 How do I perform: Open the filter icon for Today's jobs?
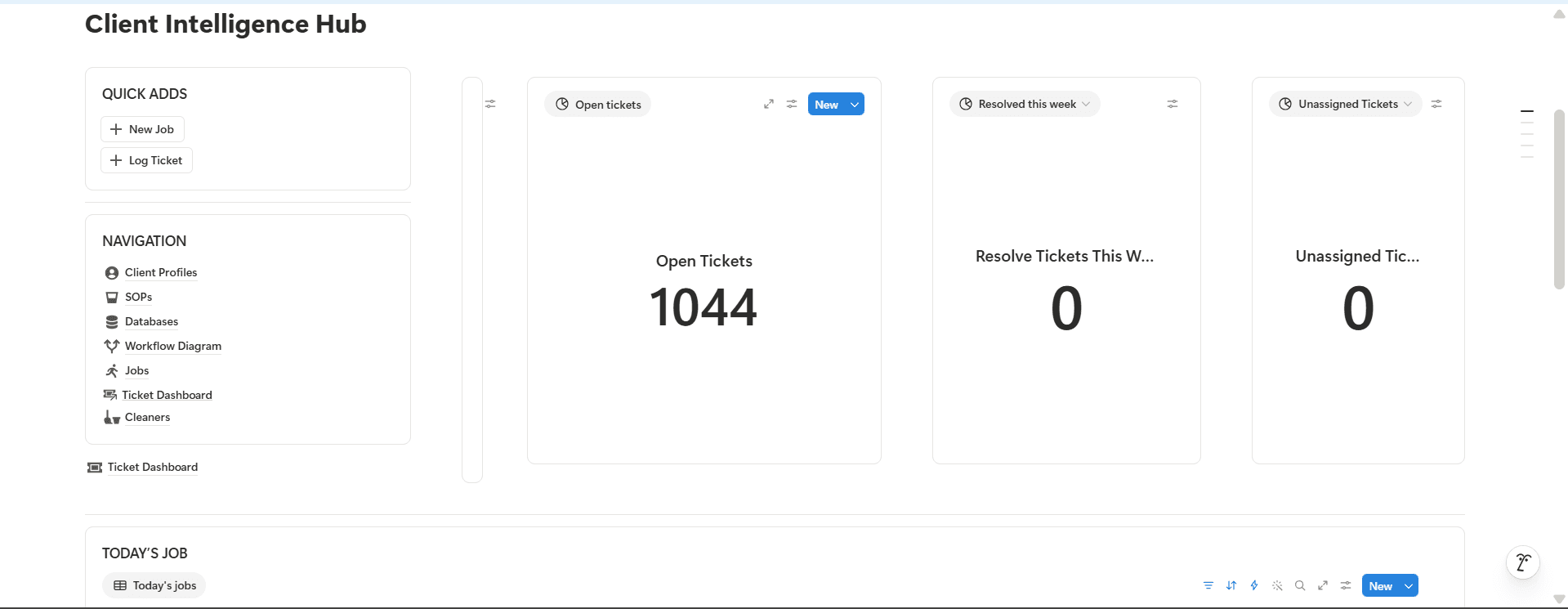1208,585
